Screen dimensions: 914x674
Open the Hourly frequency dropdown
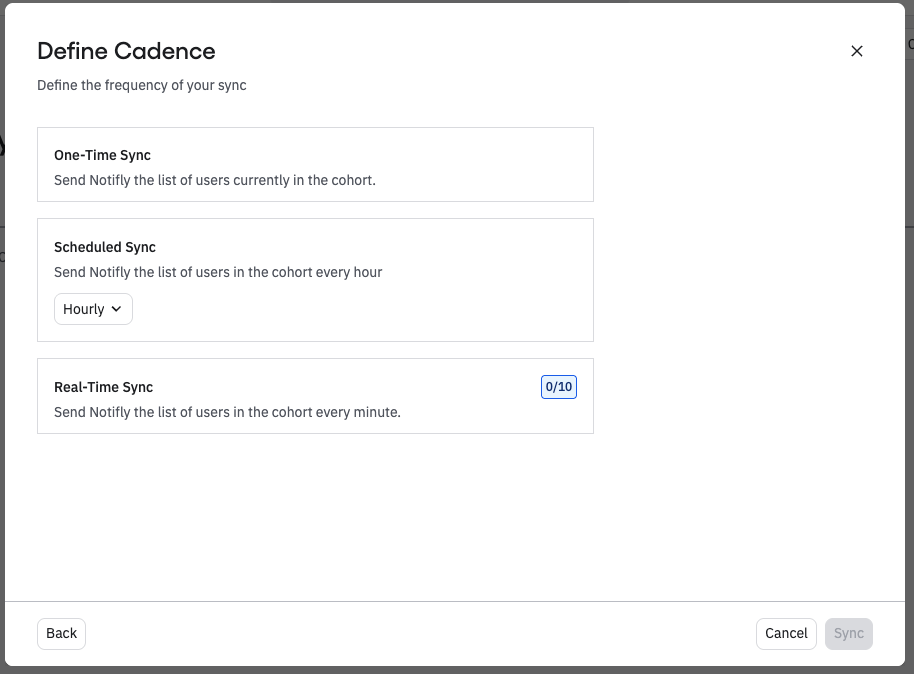[93, 310]
